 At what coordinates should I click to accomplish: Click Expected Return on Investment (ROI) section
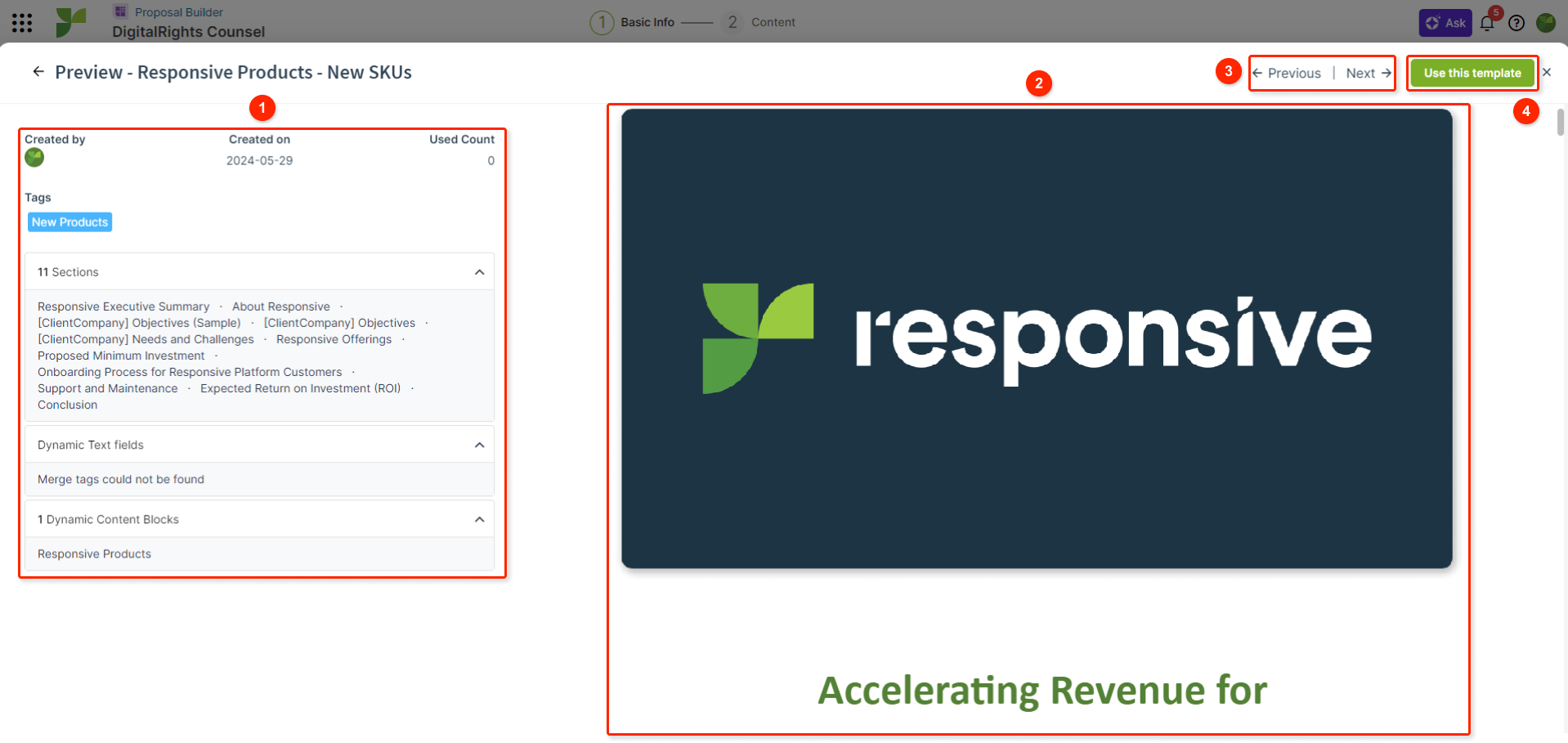click(x=301, y=388)
